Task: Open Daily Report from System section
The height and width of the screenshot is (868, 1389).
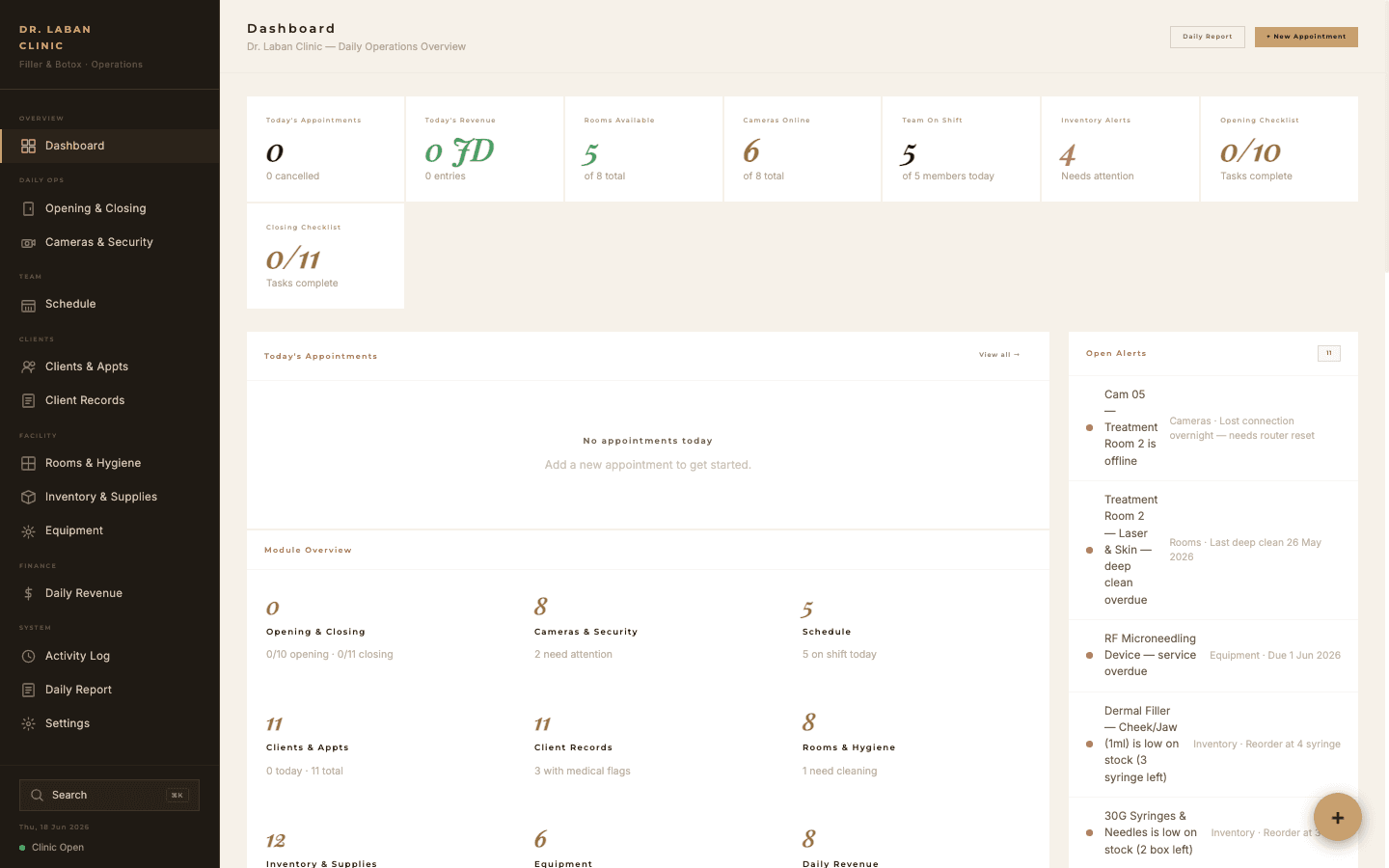Action: pyautogui.click(x=110, y=690)
